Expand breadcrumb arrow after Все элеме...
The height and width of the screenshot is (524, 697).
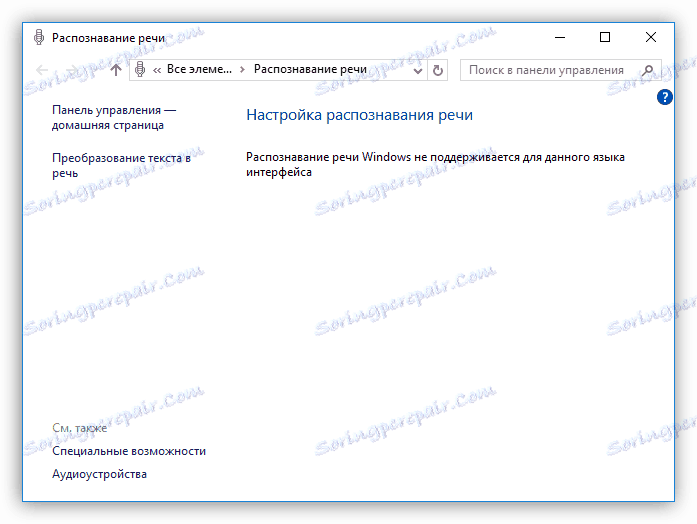point(242,70)
